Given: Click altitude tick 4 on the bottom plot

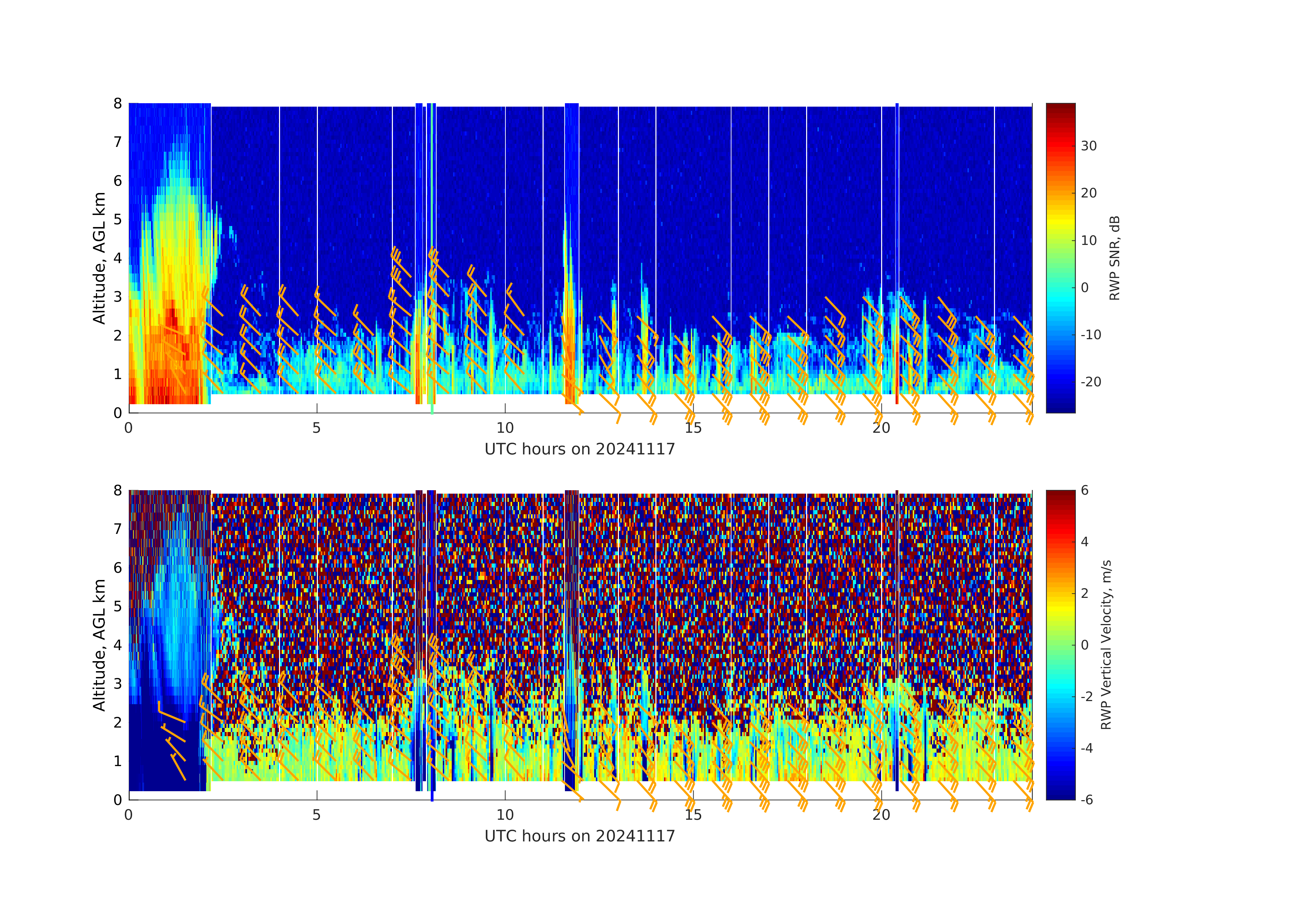Looking at the screenshot, I should click(x=117, y=645).
